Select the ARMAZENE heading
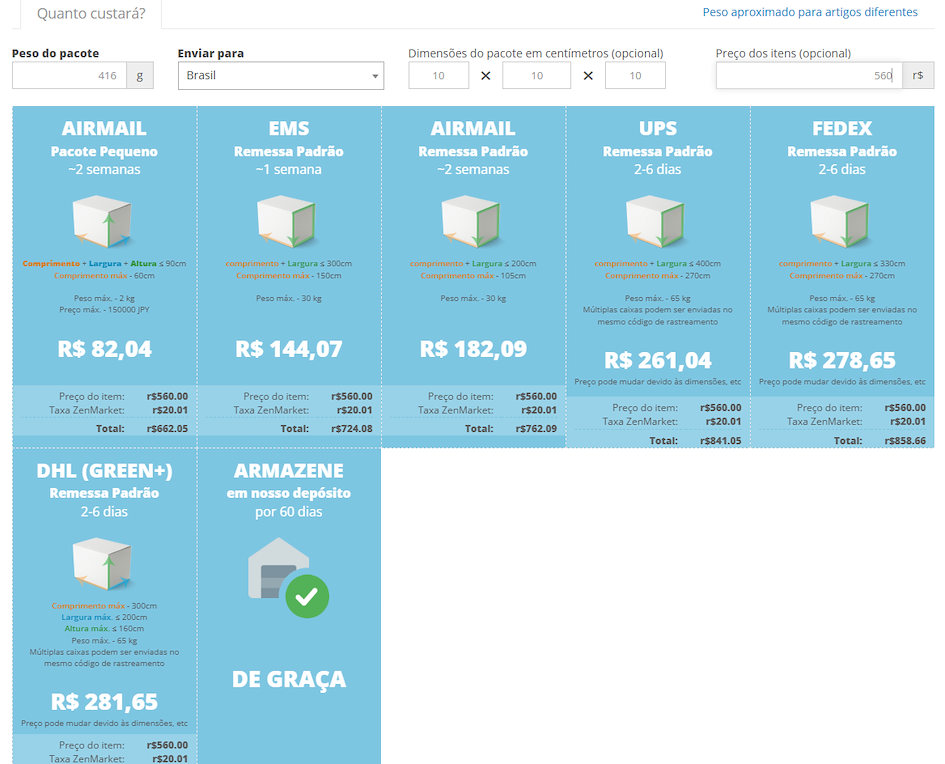This screenshot has height=764, width=945. [289, 471]
